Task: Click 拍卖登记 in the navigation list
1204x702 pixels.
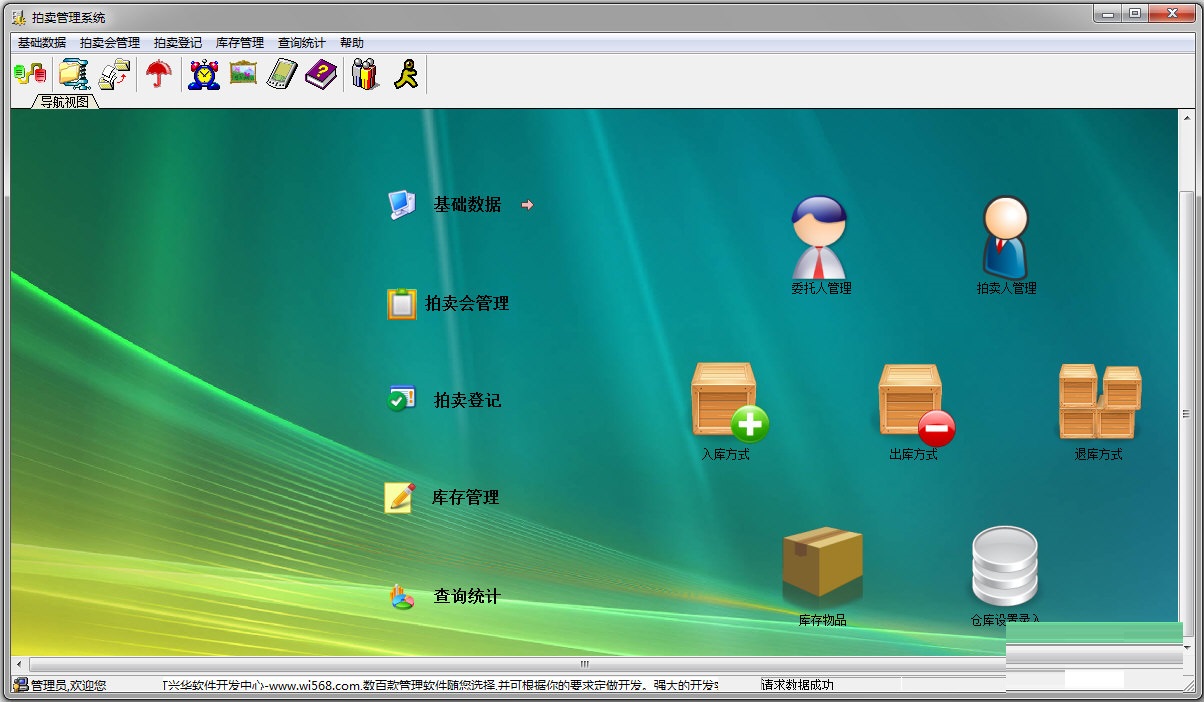Action: coord(467,401)
